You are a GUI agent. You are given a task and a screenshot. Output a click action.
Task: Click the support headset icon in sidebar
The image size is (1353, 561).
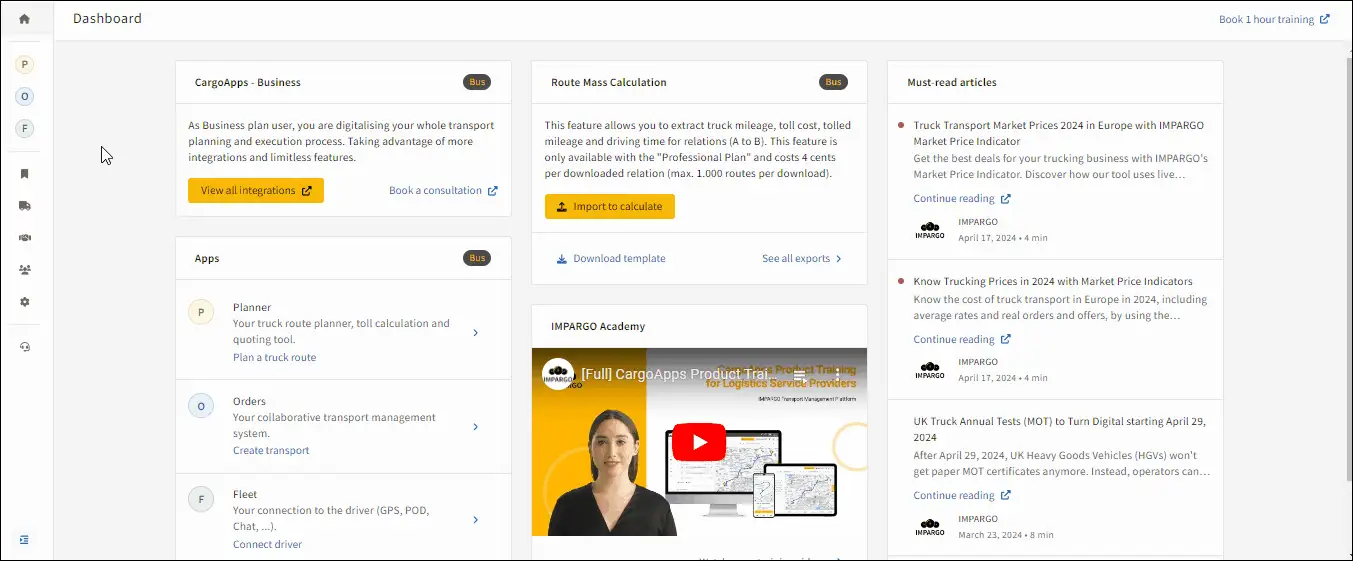(25, 347)
